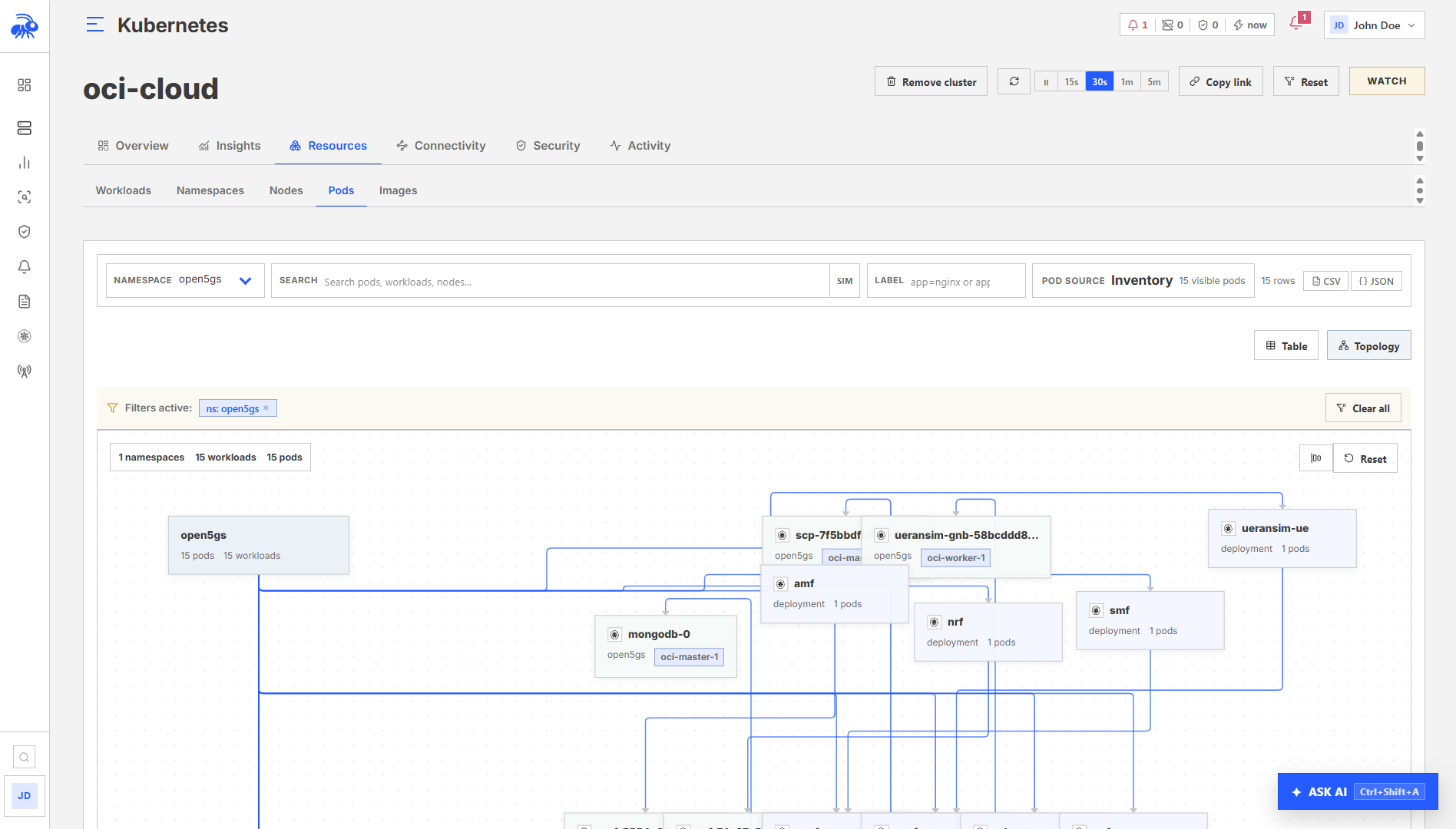Open the ant logo home page
This screenshot has height=829, width=1456.
(25, 26)
